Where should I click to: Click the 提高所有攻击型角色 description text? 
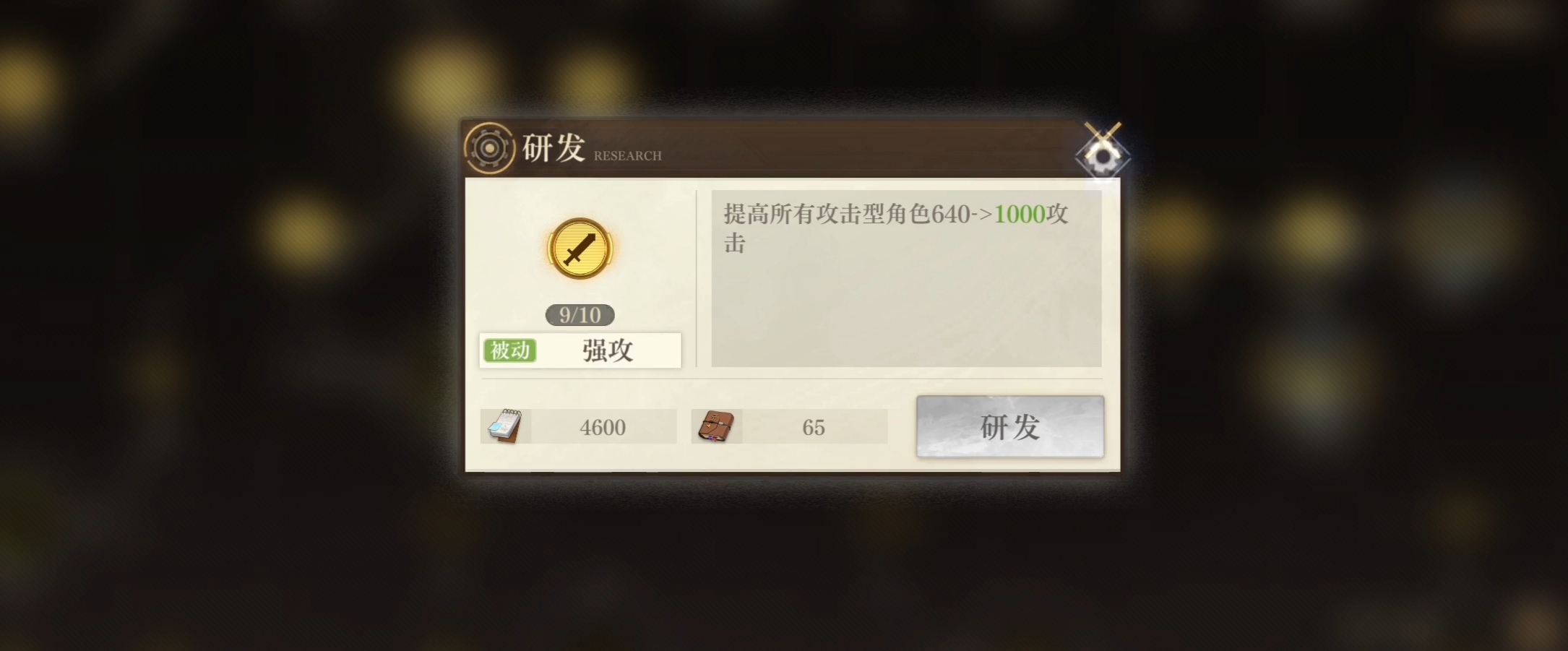[x=827, y=214]
